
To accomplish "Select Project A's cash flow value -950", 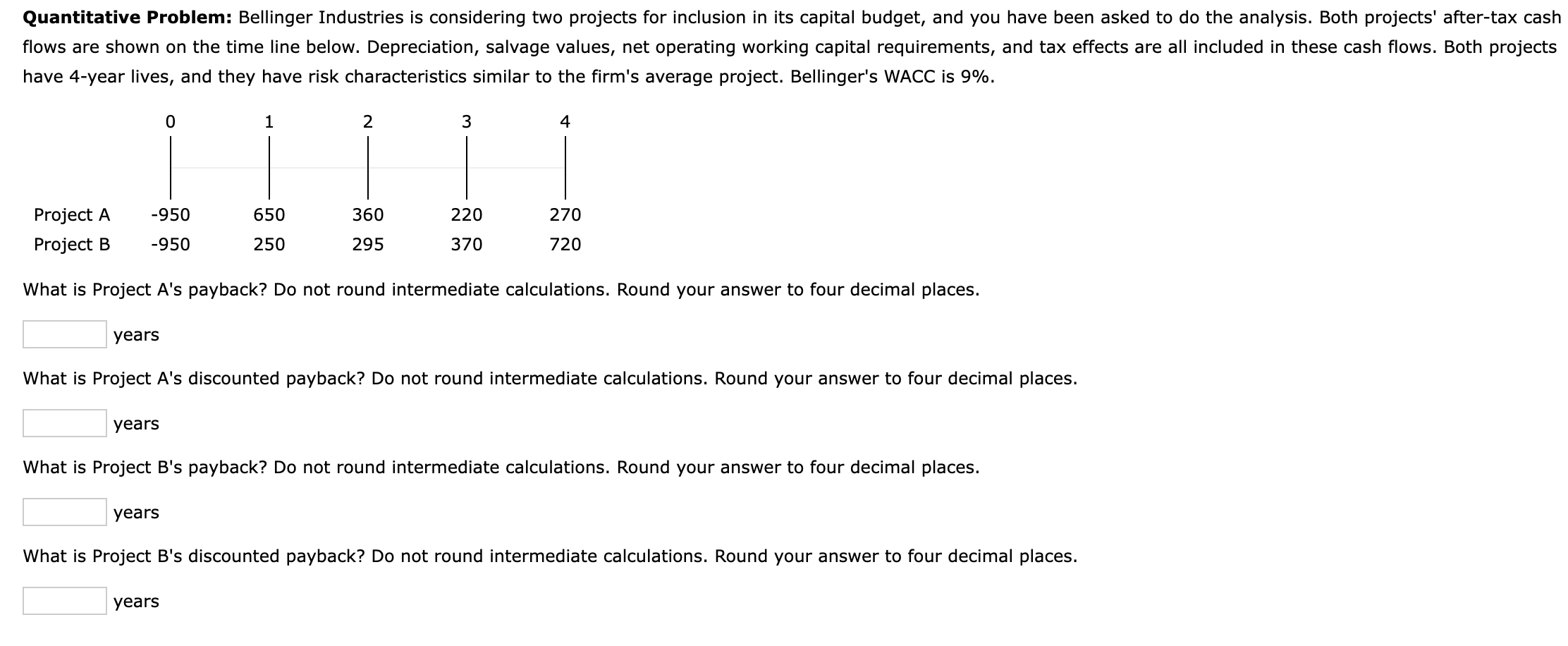I will [x=170, y=215].
